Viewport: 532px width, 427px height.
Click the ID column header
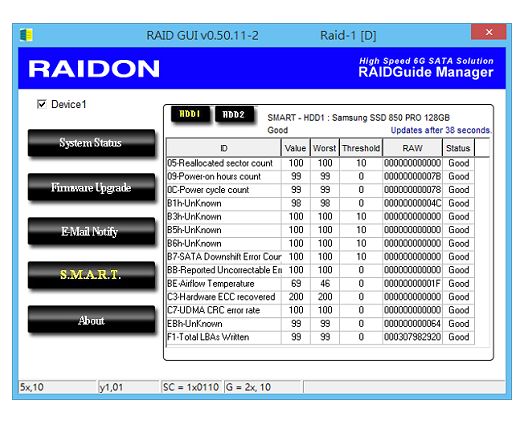224,148
